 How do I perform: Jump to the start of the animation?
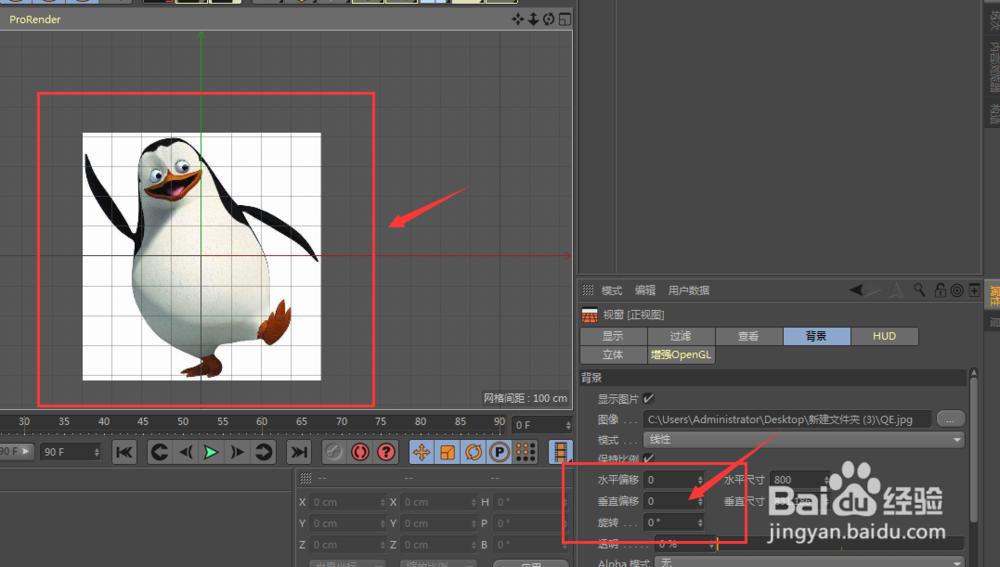(124, 452)
